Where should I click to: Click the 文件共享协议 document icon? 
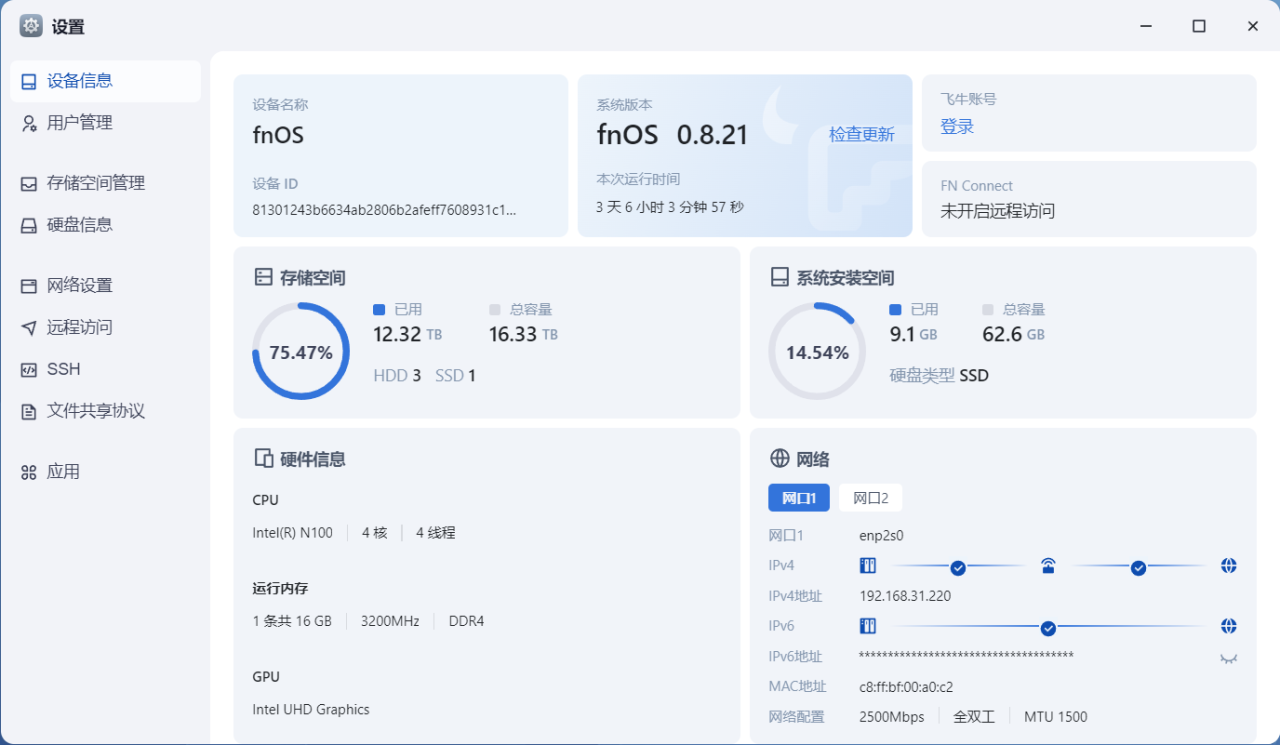29,412
